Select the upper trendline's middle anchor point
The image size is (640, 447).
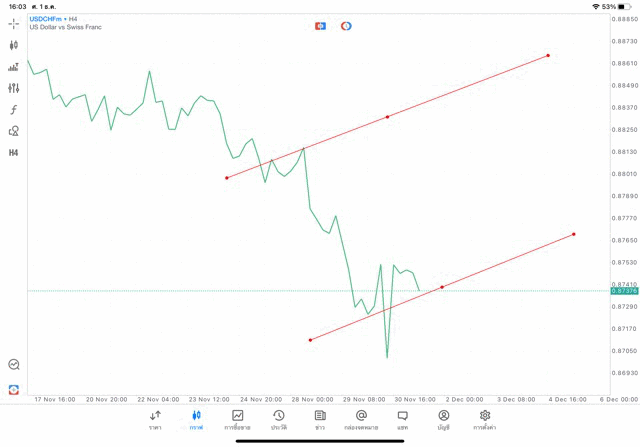(x=388, y=117)
